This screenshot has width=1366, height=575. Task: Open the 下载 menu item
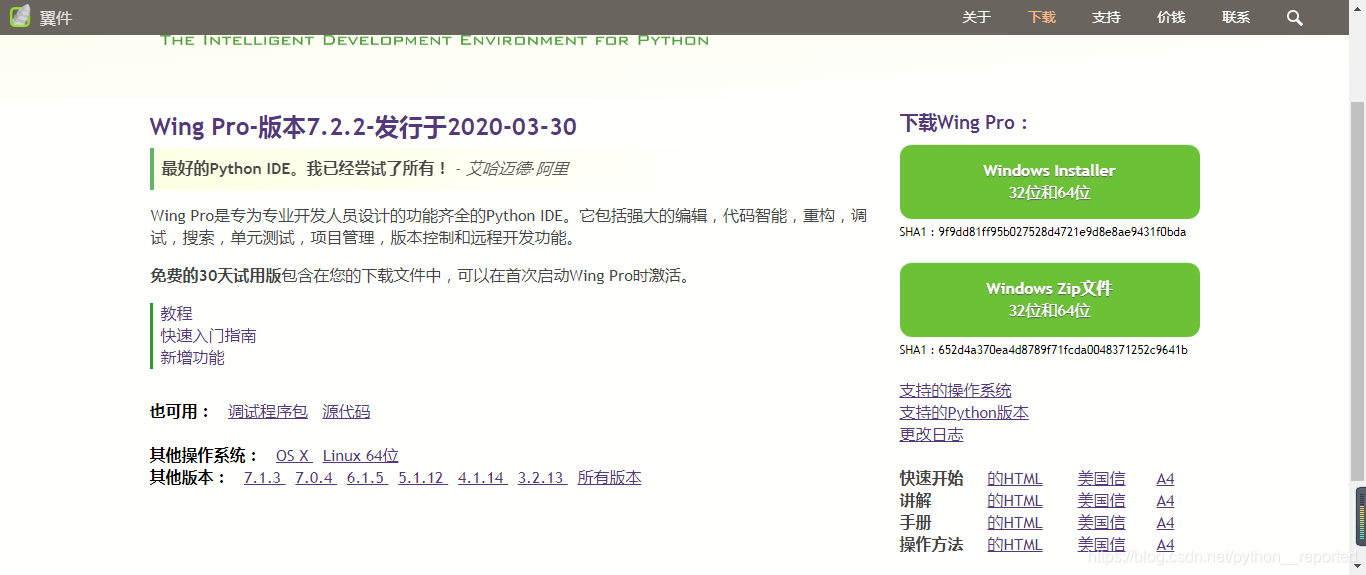pyautogui.click(x=1041, y=17)
